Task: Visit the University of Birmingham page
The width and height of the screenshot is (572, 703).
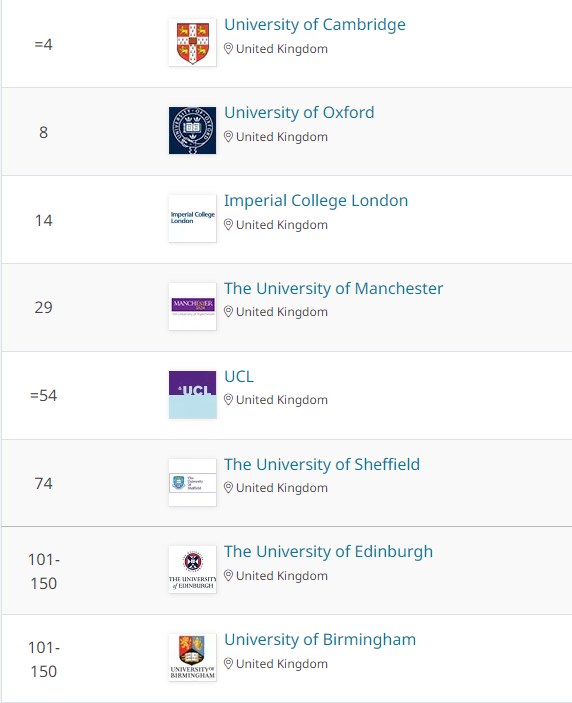Action: (320, 640)
